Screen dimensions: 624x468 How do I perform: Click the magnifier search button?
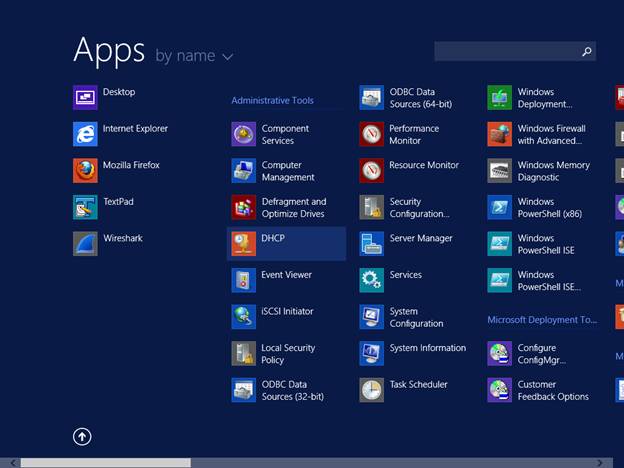pyautogui.click(x=587, y=51)
